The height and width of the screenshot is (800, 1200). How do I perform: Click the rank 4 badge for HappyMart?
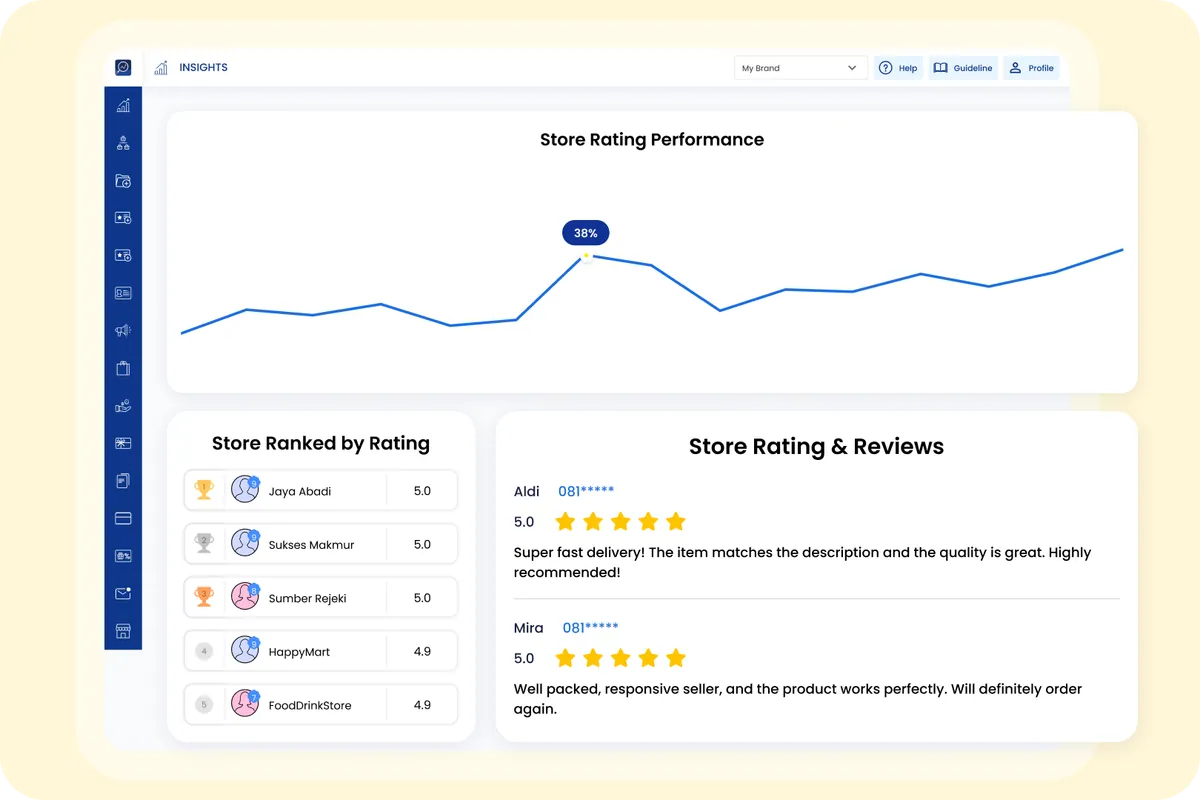[204, 651]
